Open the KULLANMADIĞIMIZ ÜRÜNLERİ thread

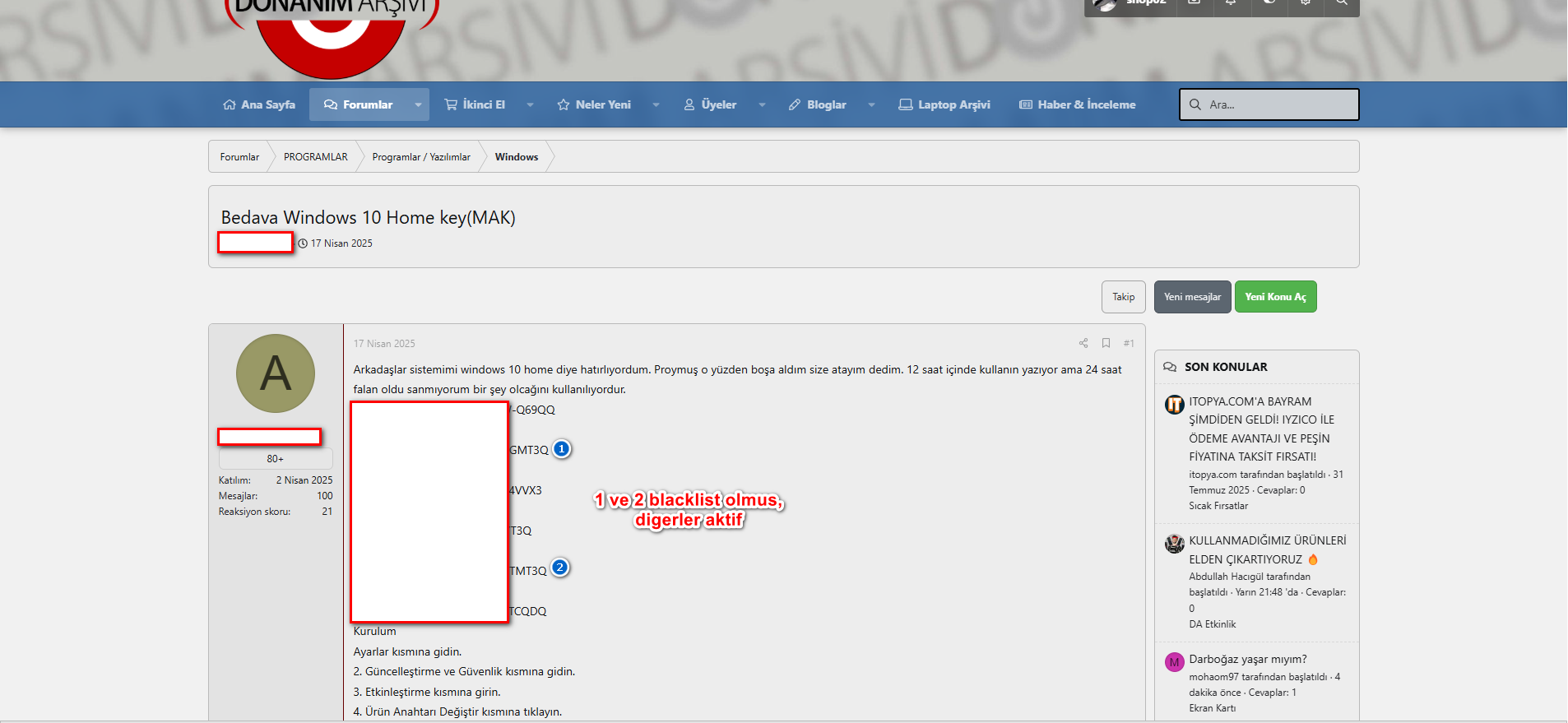[x=1268, y=549]
